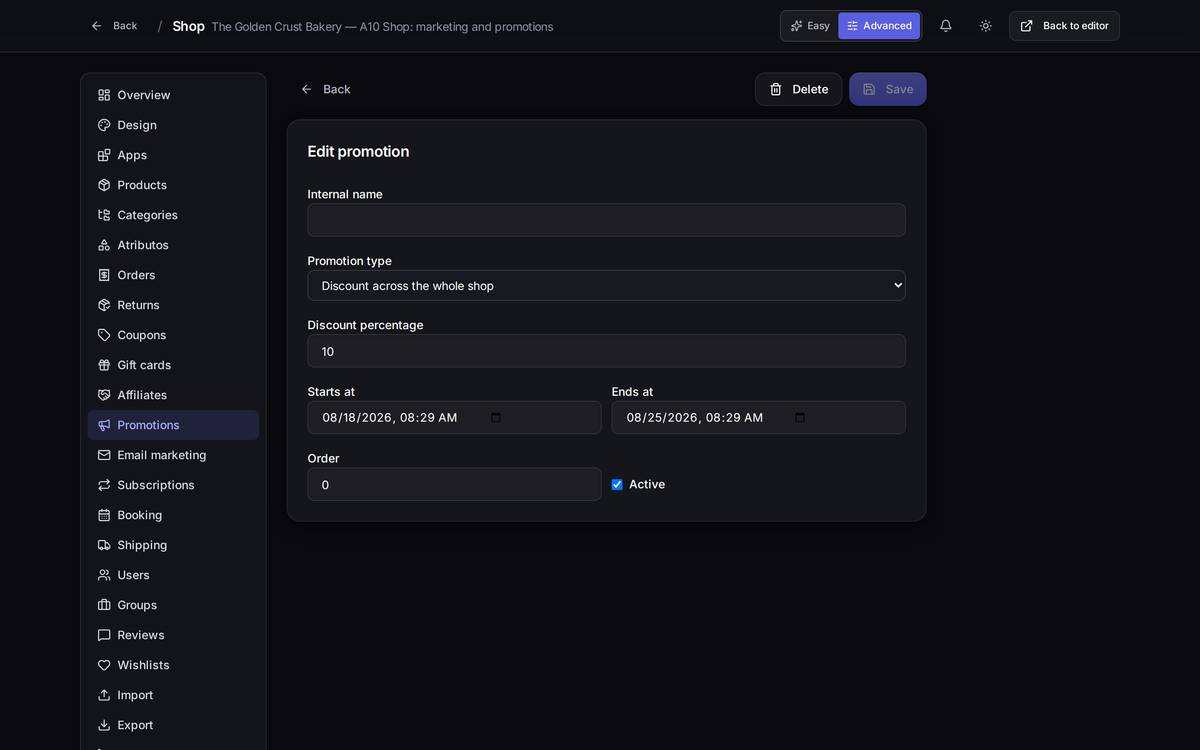Screen dimensions: 1200x750
Task: Click the Coupons tag icon
Action: (x=104, y=335)
